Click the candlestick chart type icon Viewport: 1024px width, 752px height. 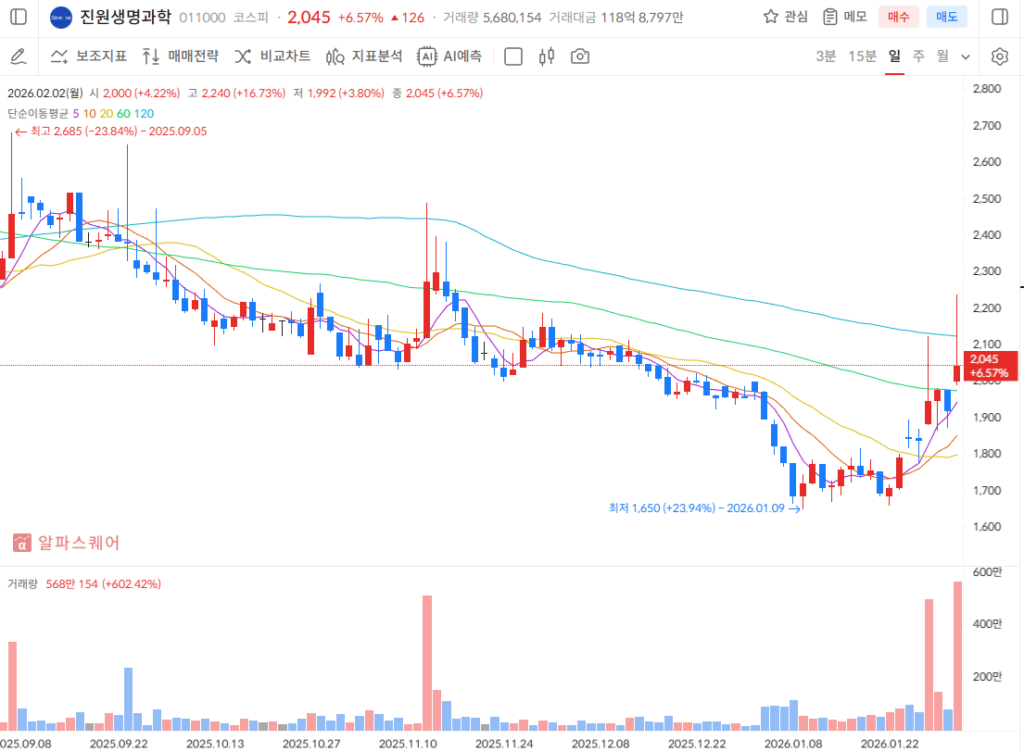546,56
